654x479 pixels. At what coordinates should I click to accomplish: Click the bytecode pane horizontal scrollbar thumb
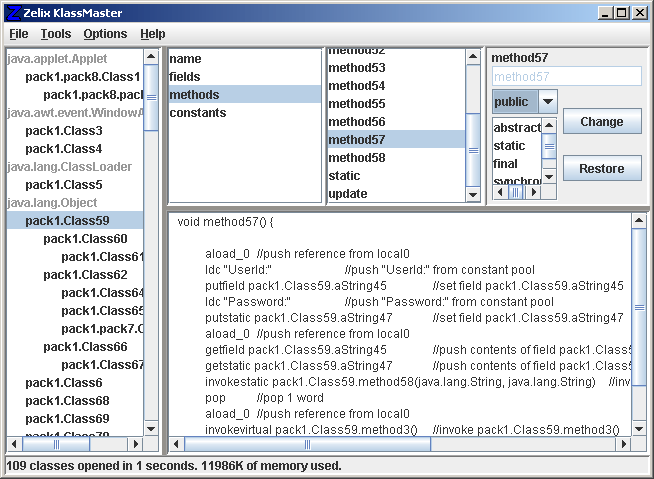coord(307,444)
